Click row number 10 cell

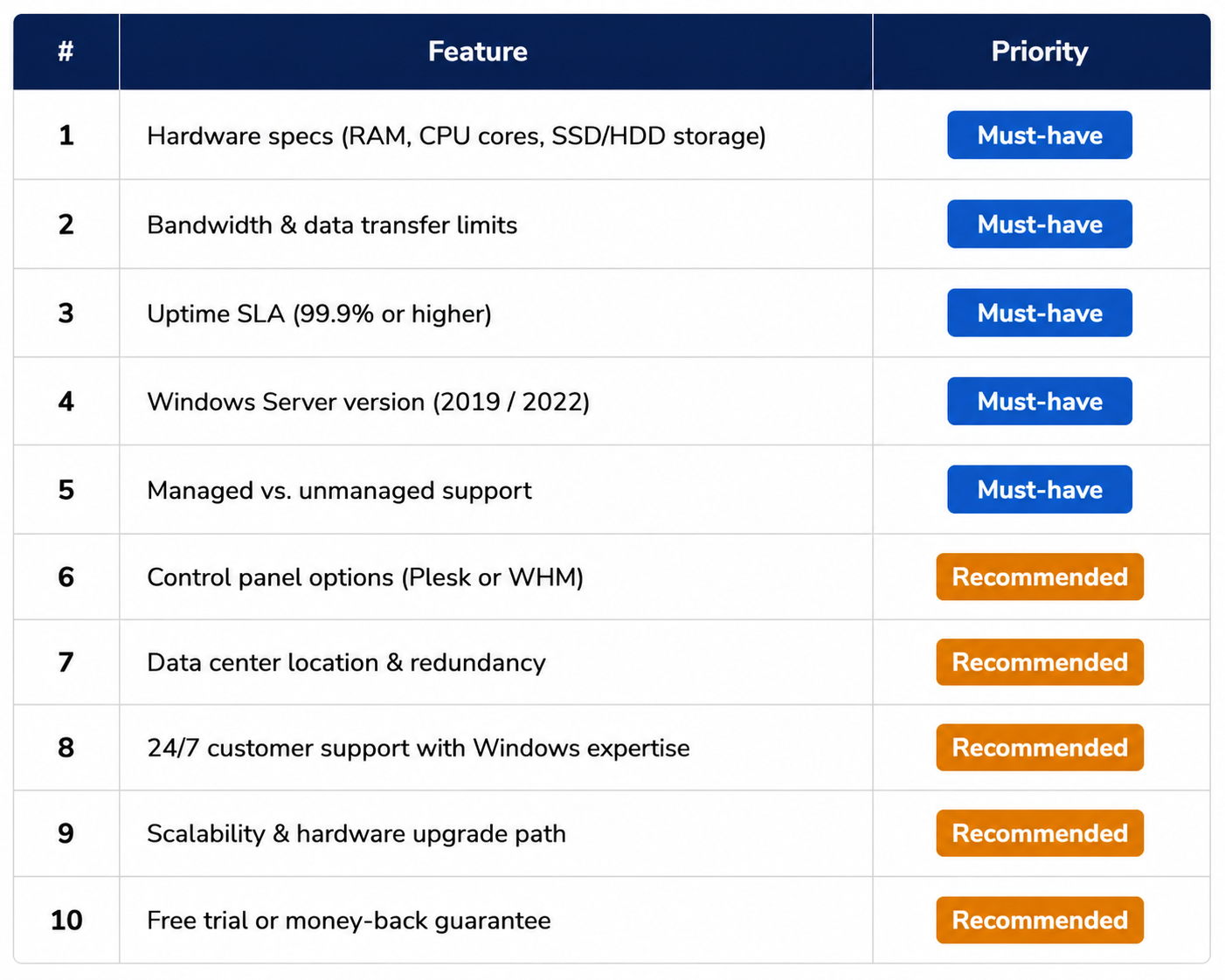[x=66, y=920]
